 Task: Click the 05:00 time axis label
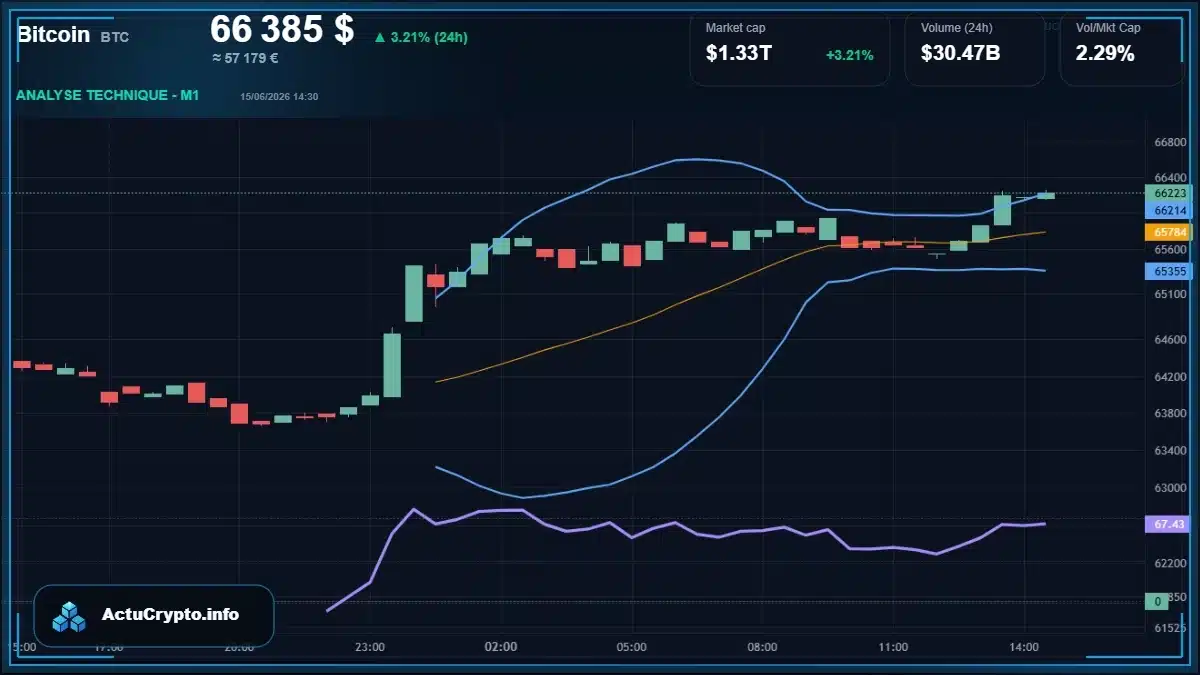632,647
